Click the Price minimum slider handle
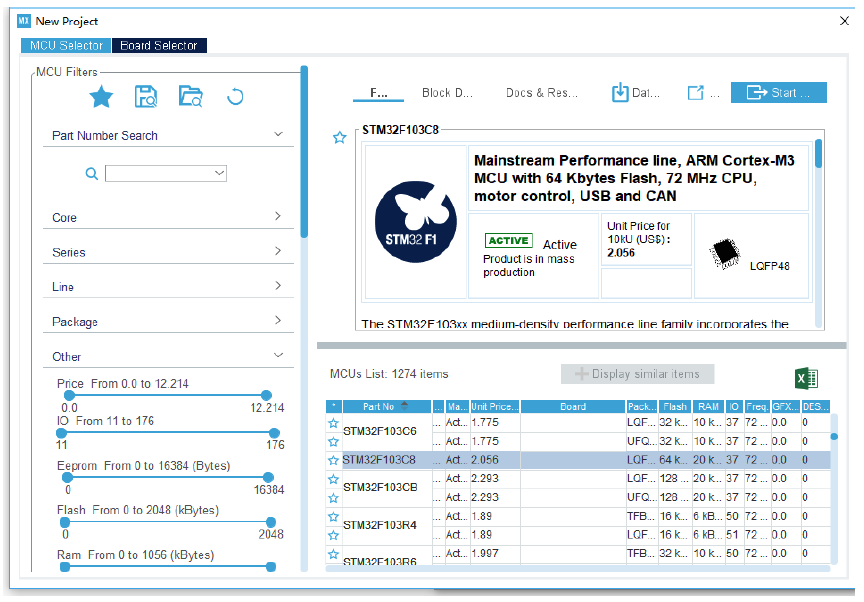The height and width of the screenshot is (602, 864). click(69, 395)
